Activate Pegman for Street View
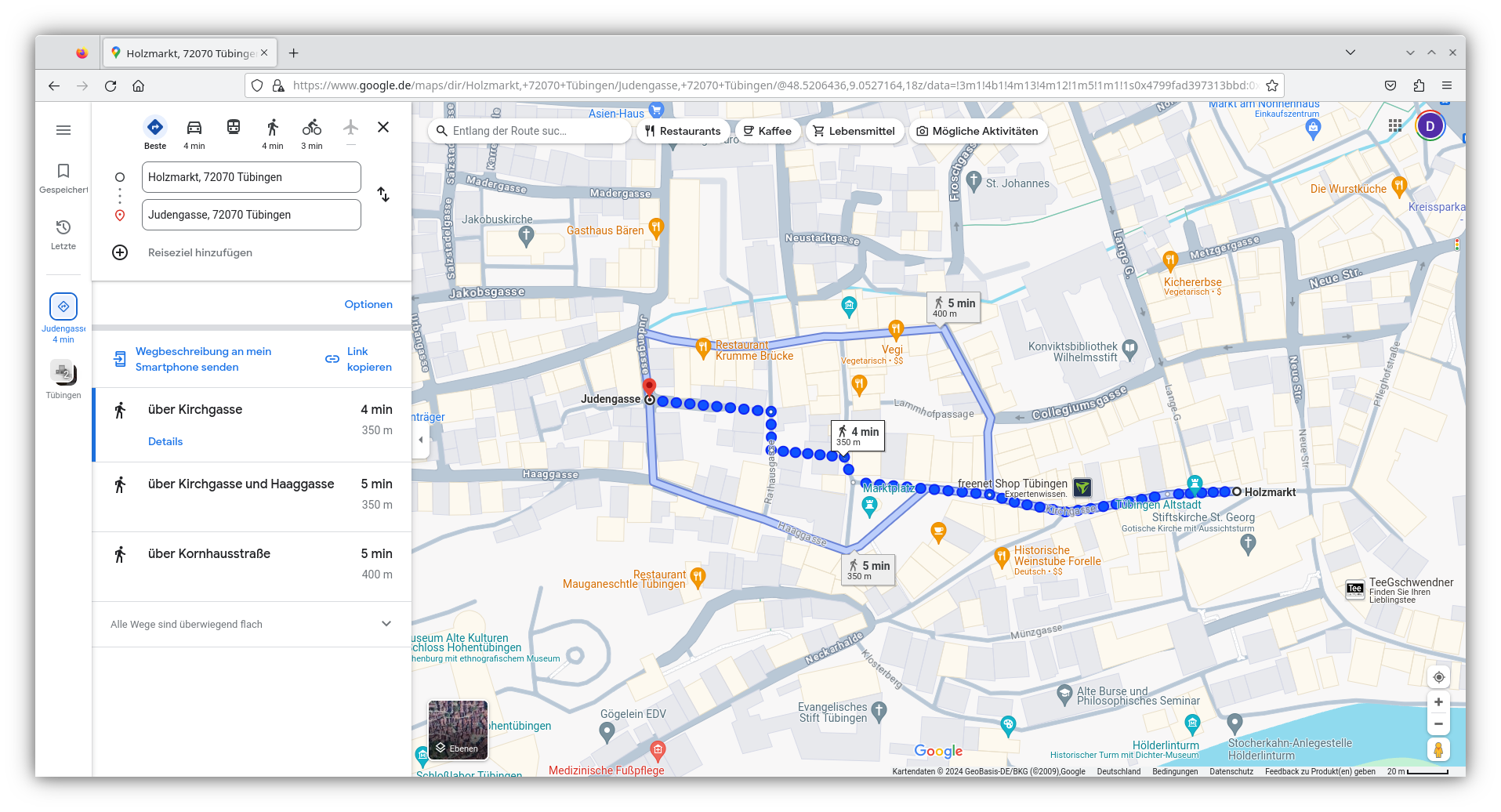 (1439, 749)
